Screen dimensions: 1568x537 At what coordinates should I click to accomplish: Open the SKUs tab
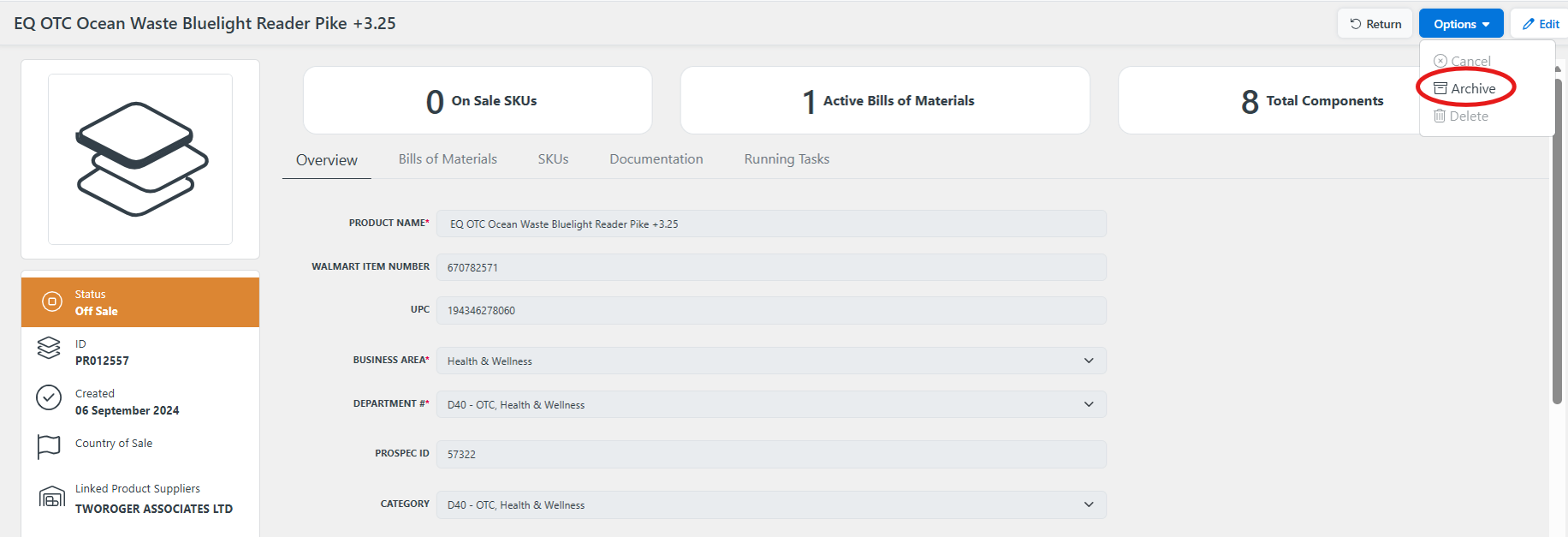pos(553,159)
